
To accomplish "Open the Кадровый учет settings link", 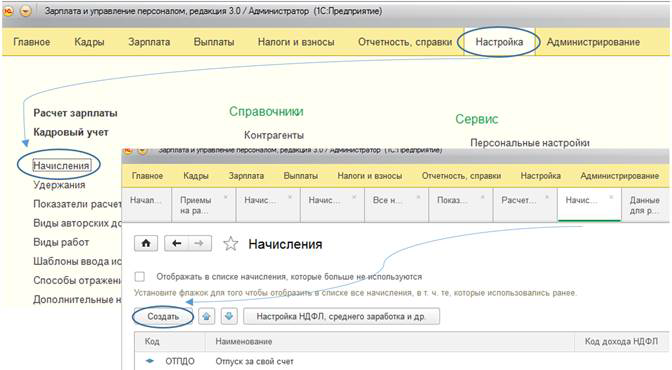I will click(x=71, y=132).
